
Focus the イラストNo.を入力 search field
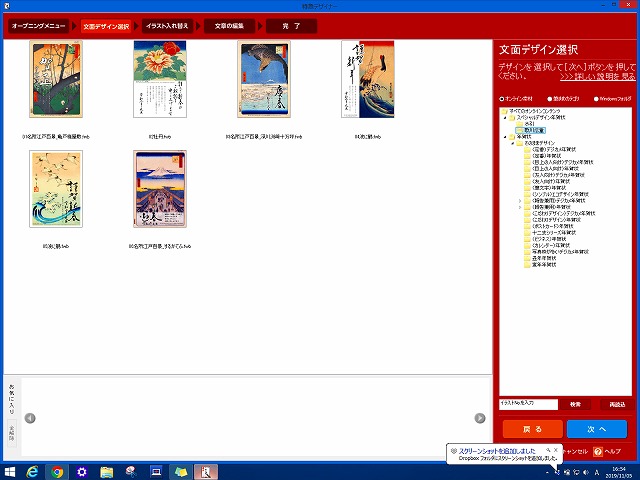(528, 404)
